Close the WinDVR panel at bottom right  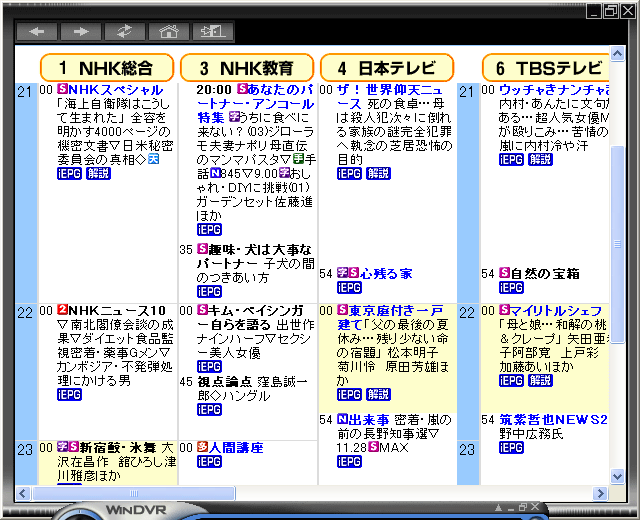pyautogui.click(x=535, y=507)
